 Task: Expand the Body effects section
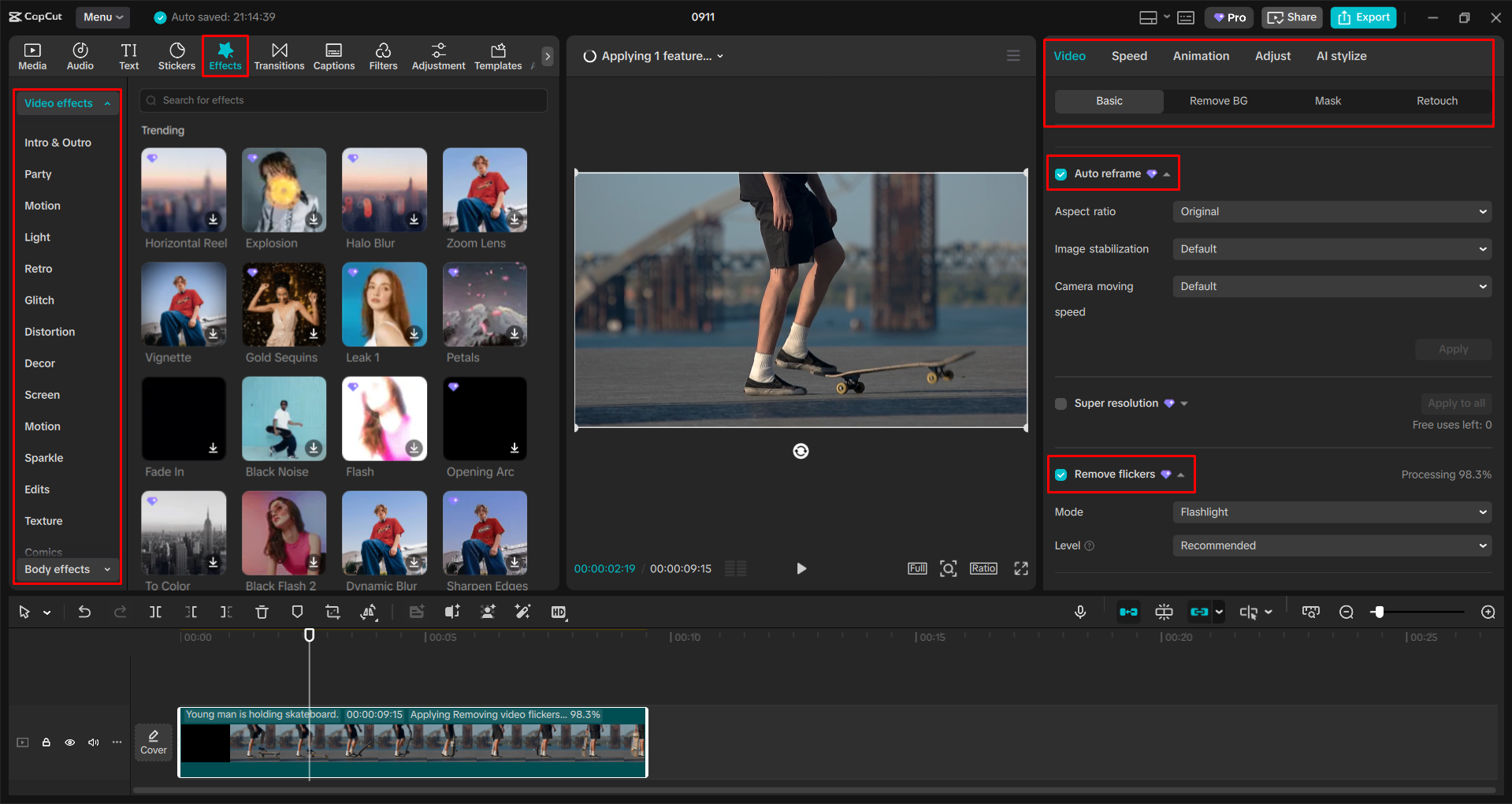[x=67, y=569]
